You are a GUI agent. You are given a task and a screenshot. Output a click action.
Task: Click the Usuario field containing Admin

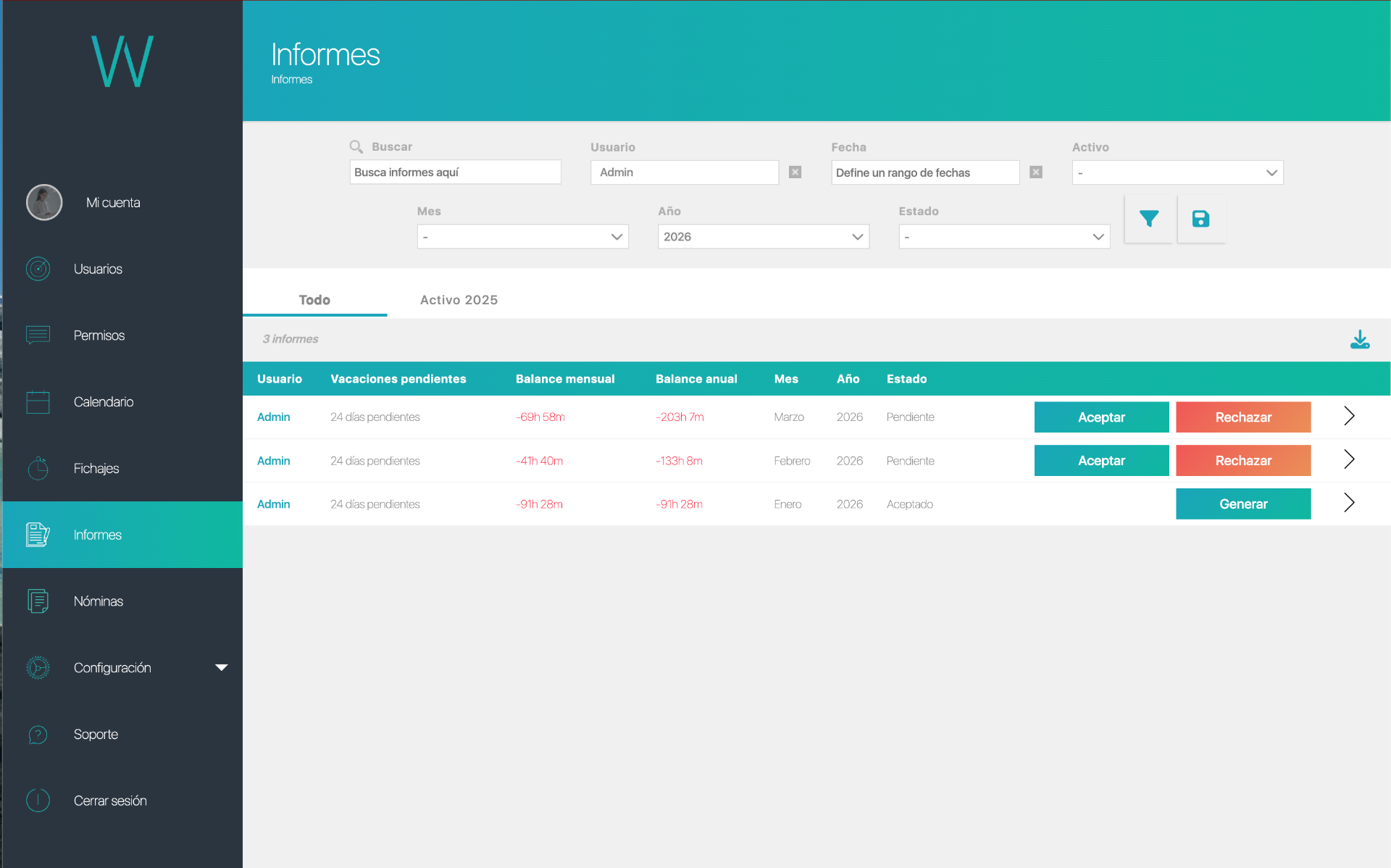[x=685, y=172]
